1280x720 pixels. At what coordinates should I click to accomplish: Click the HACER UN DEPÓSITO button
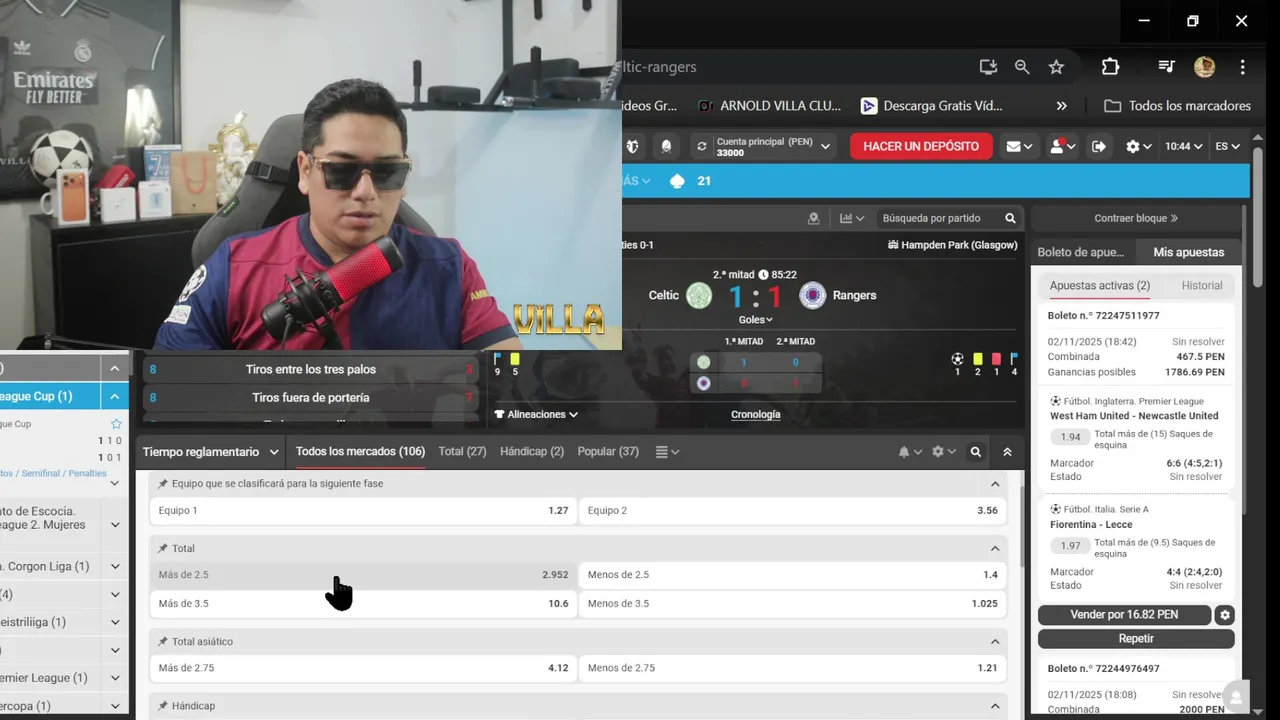(921, 146)
